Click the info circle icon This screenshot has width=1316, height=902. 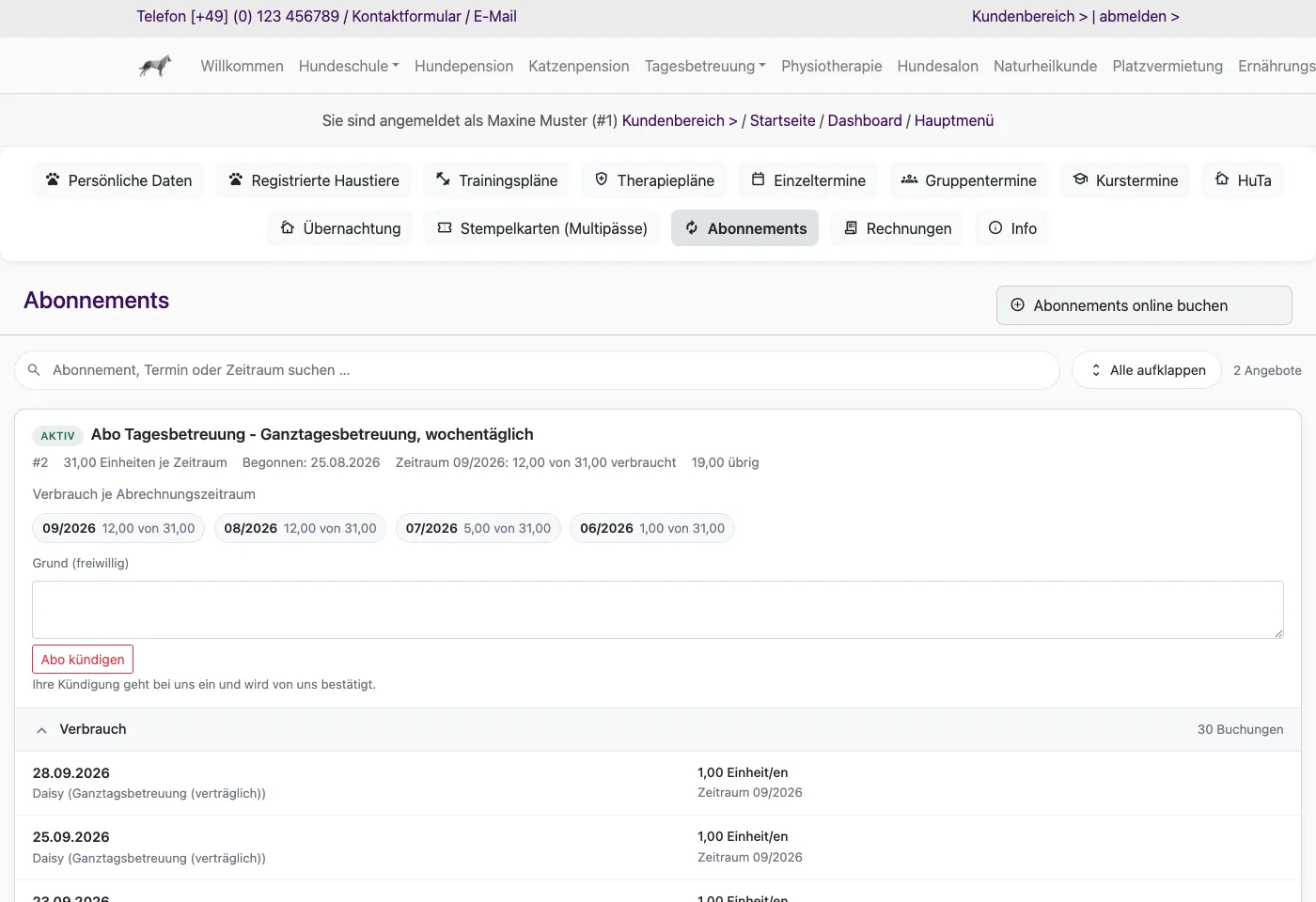(x=995, y=227)
